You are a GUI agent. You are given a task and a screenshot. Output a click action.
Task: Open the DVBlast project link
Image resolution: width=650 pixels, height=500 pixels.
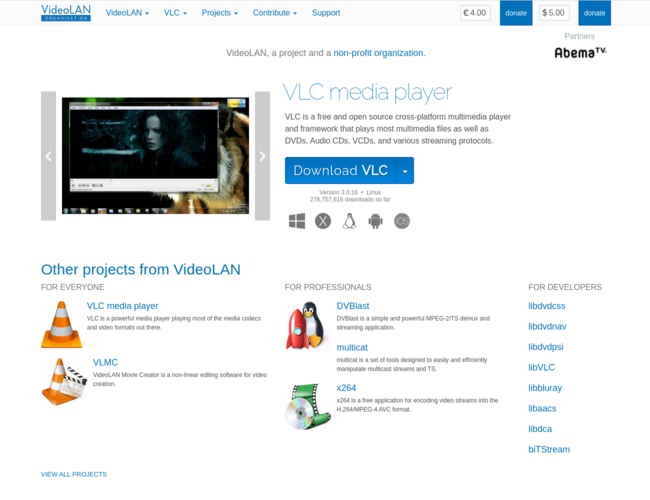353,306
